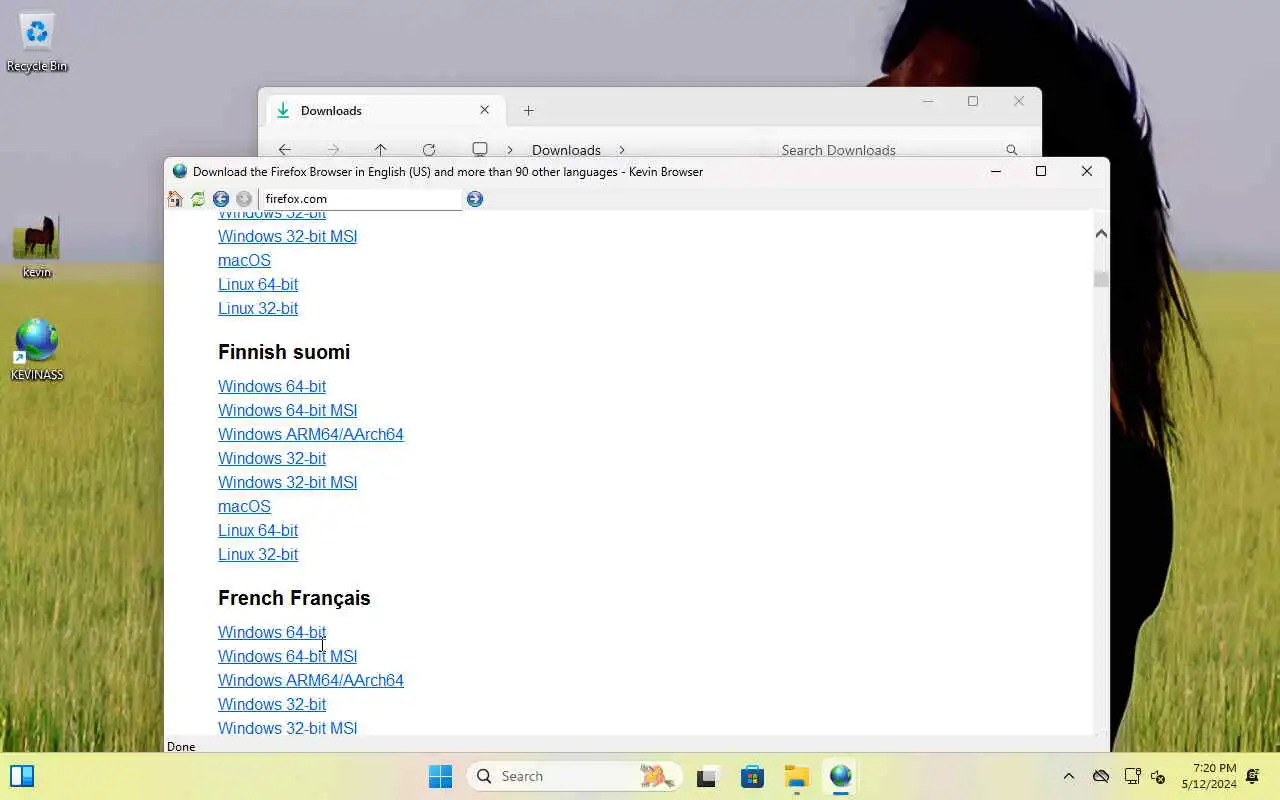Download Finnish Windows 32-bit
This screenshot has height=800, width=1280.
click(272, 458)
